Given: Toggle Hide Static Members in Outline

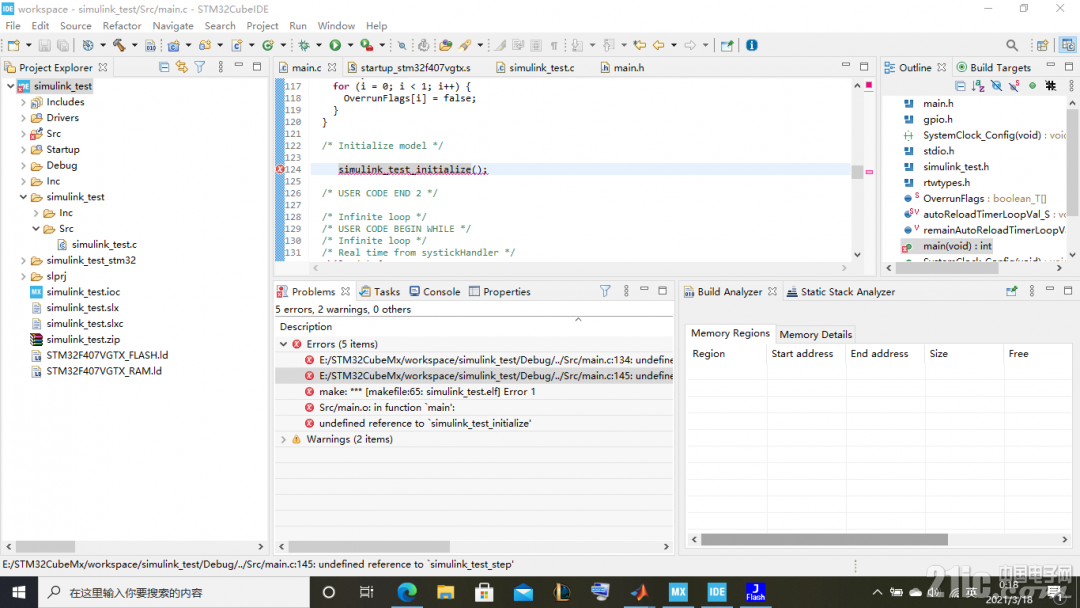Looking at the screenshot, I should click(x=1015, y=86).
